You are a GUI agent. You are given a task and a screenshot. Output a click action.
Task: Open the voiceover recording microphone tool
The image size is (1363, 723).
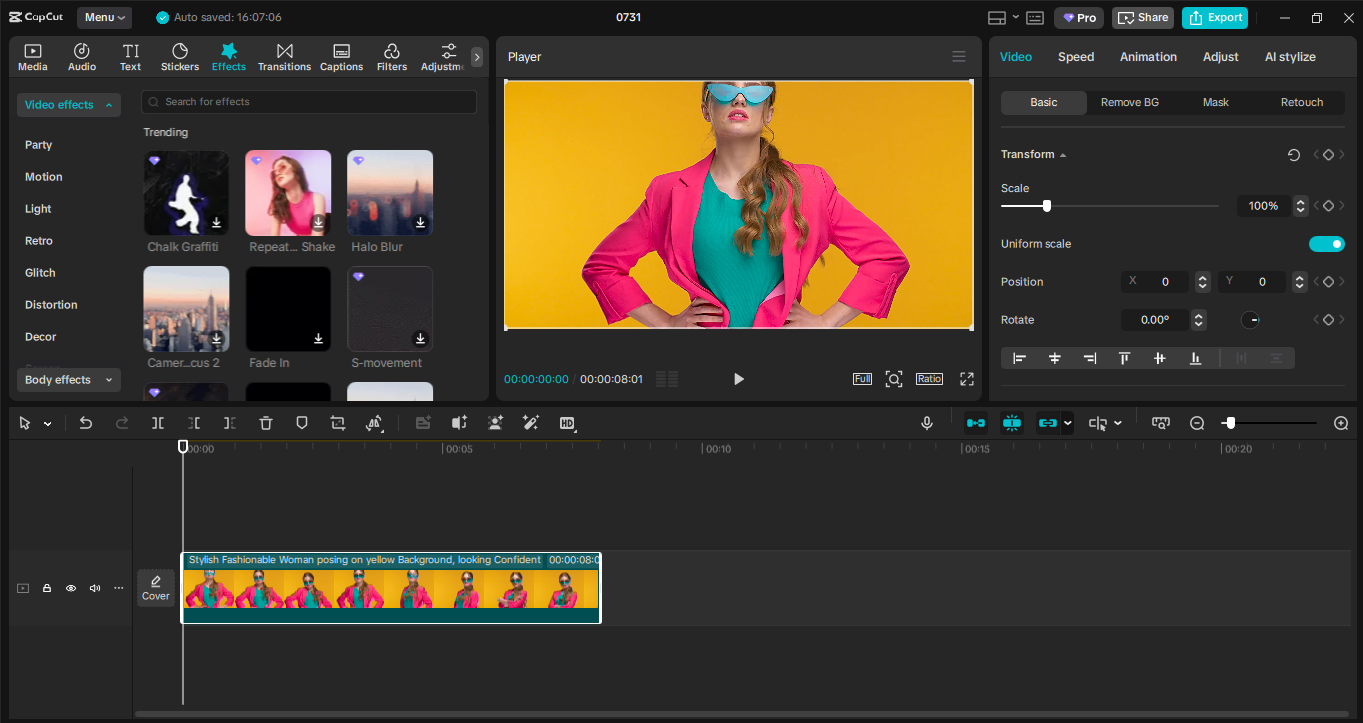click(x=926, y=423)
